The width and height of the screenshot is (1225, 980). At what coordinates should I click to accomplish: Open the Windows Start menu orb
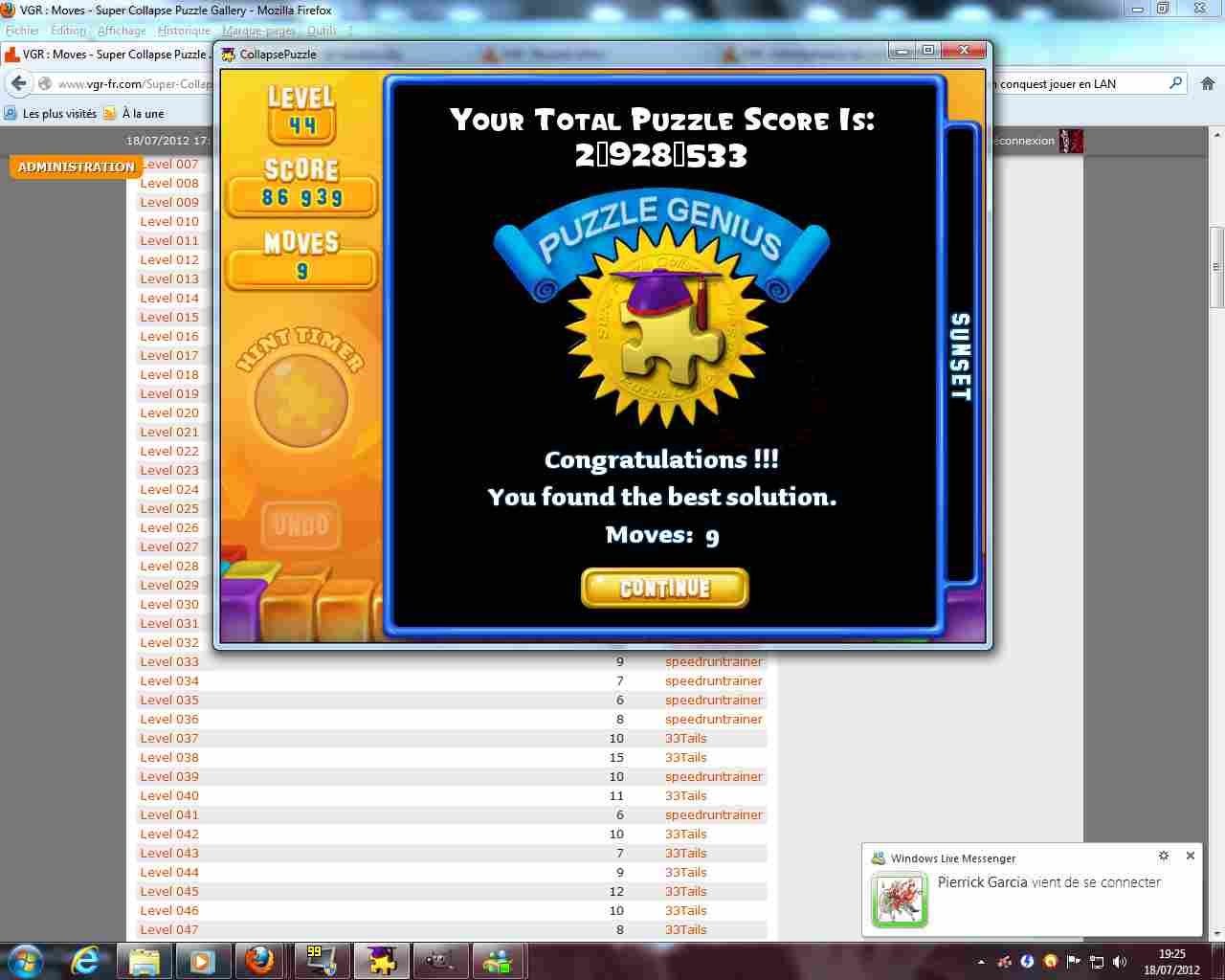pos(26,960)
